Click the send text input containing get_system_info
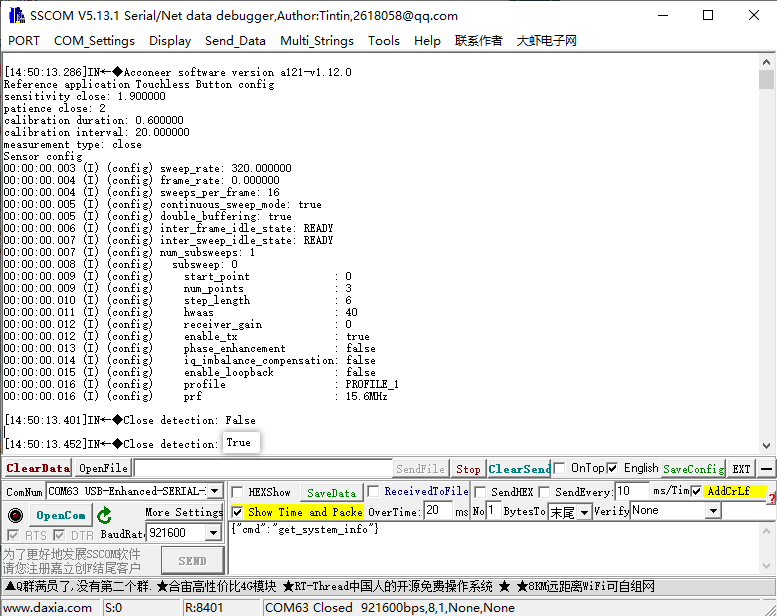The width and height of the screenshot is (777, 616). (500, 545)
